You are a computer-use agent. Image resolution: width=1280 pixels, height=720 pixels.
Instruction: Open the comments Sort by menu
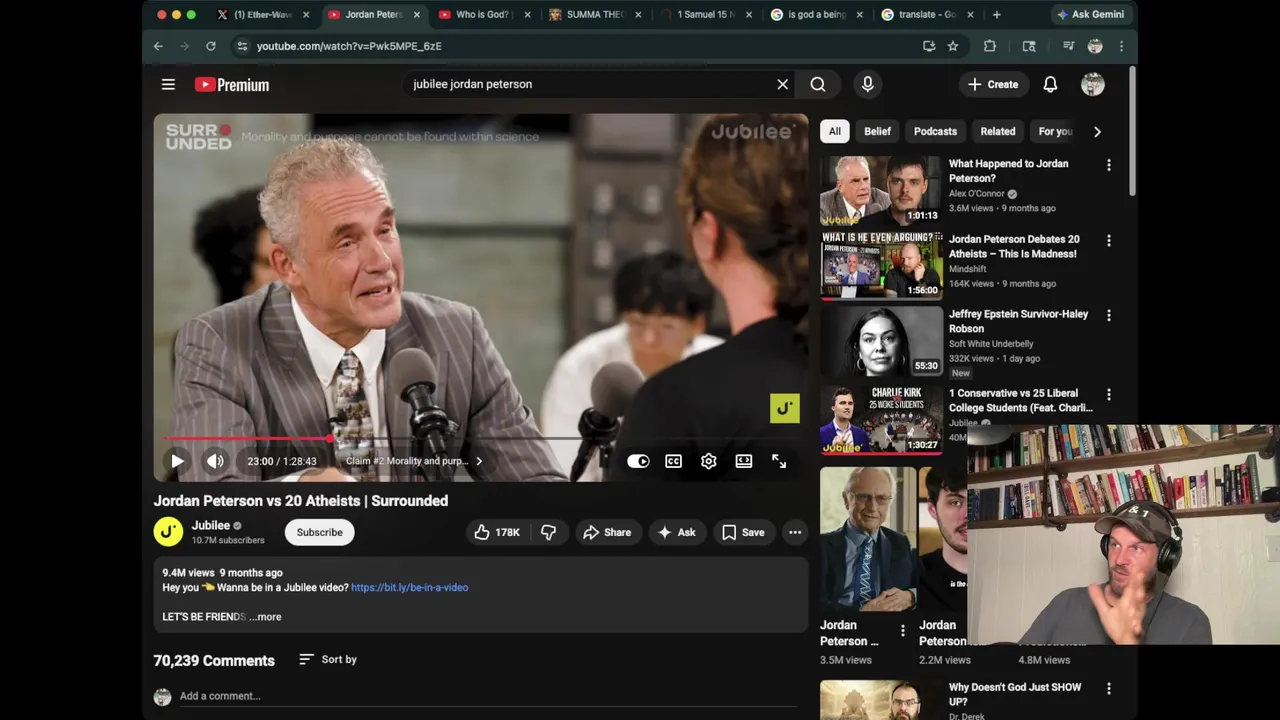coord(328,659)
